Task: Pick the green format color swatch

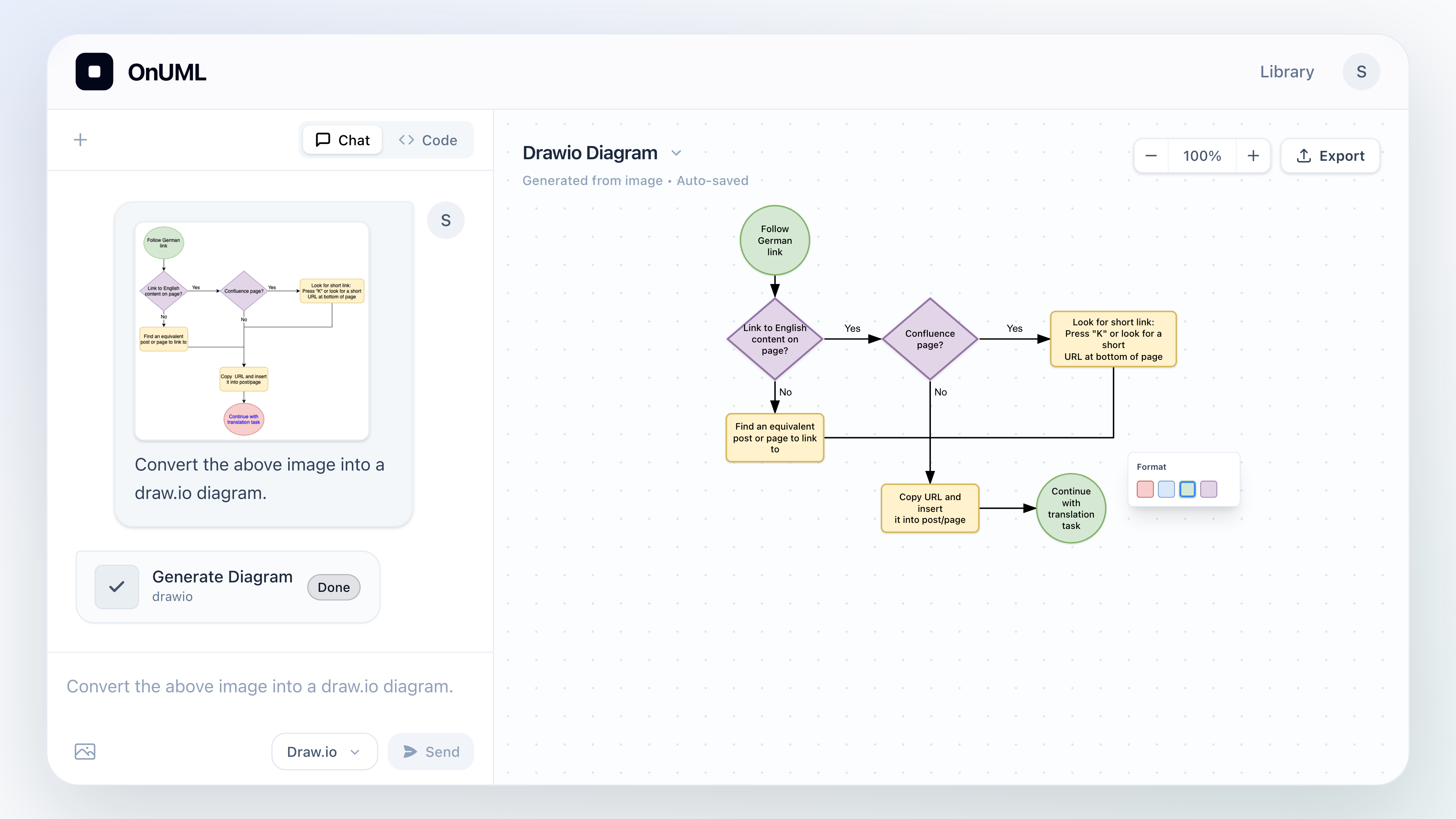Action: [1188, 489]
